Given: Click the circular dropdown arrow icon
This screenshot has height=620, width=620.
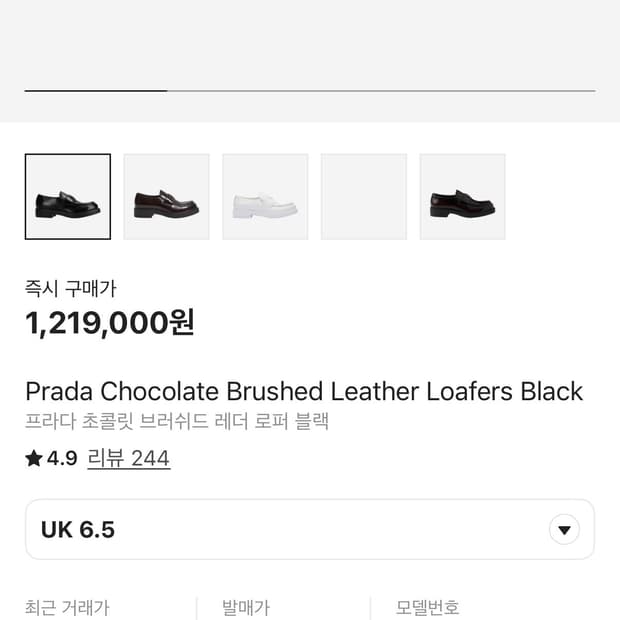Looking at the screenshot, I should click(565, 530).
